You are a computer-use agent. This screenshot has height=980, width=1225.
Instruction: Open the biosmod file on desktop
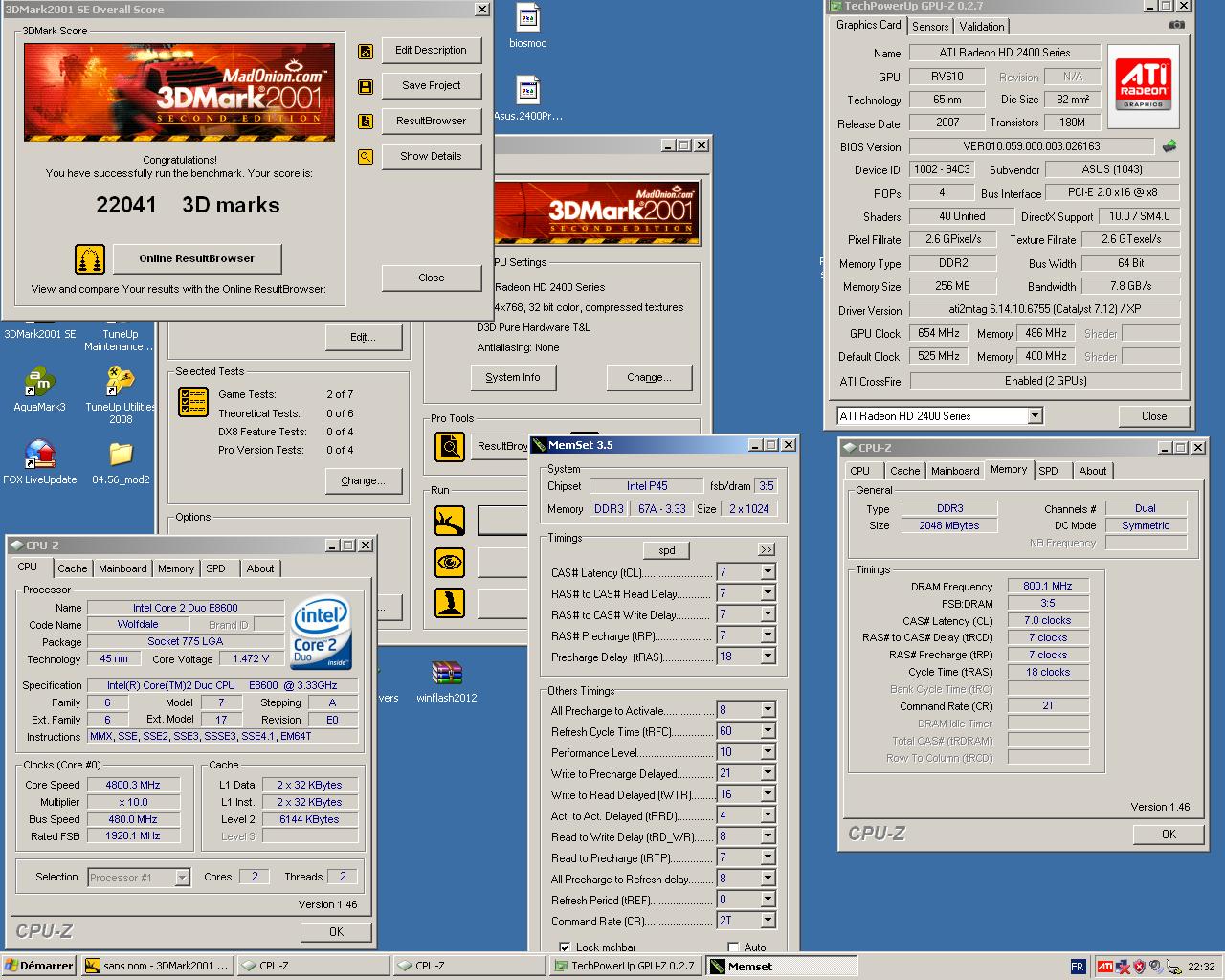(527, 18)
